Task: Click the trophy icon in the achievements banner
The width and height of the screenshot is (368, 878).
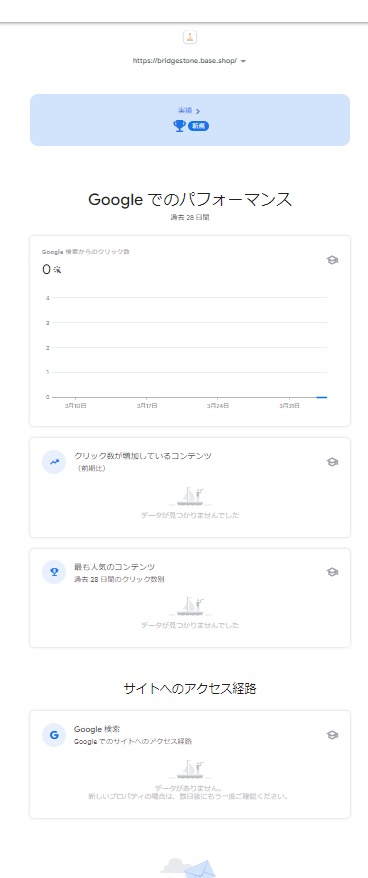Action: (180, 126)
